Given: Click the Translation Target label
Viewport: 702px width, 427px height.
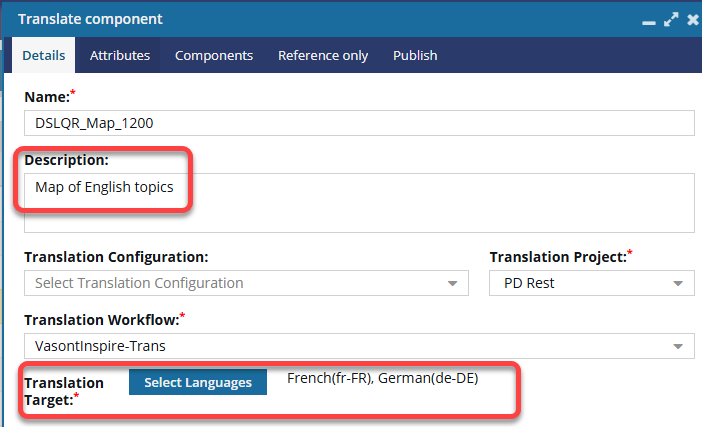Looking at the screenshot, I should (x=64, y=391).
